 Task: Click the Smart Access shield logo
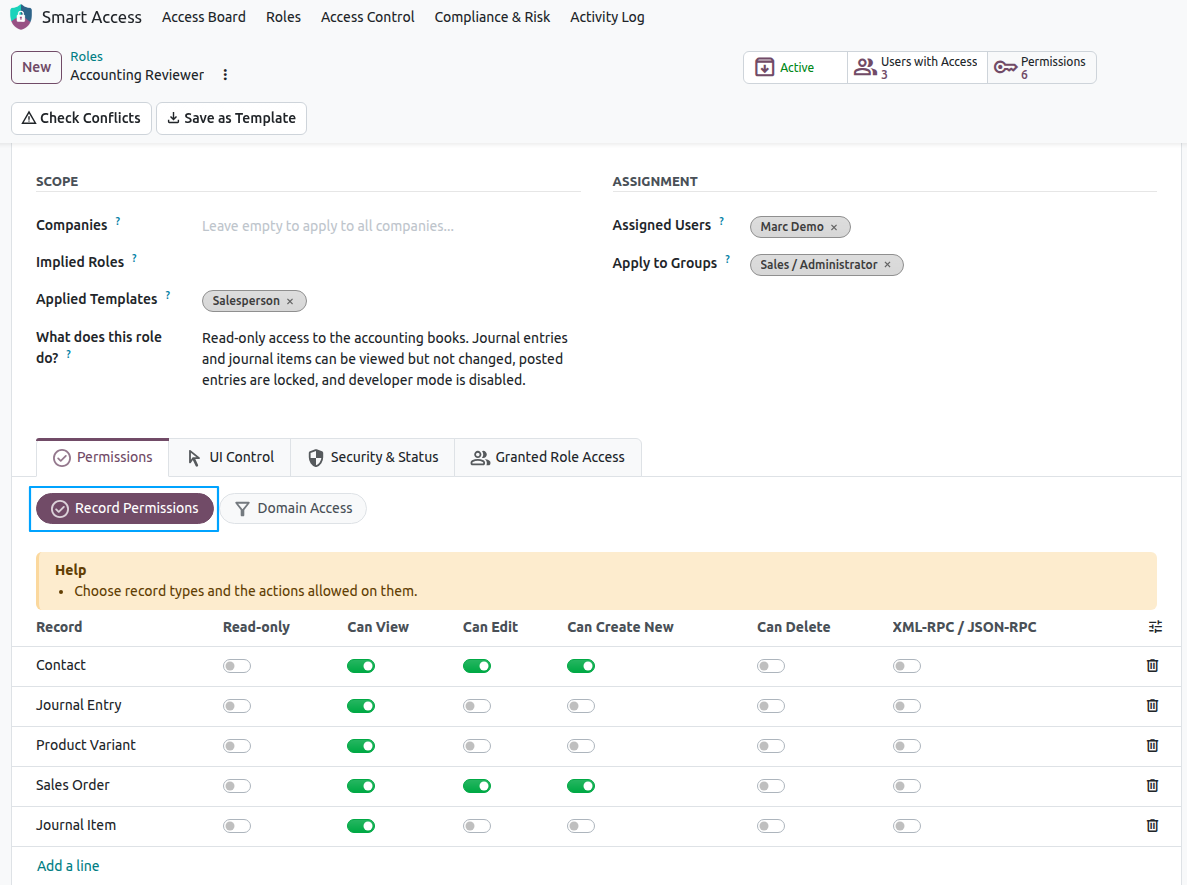(20, 17)
